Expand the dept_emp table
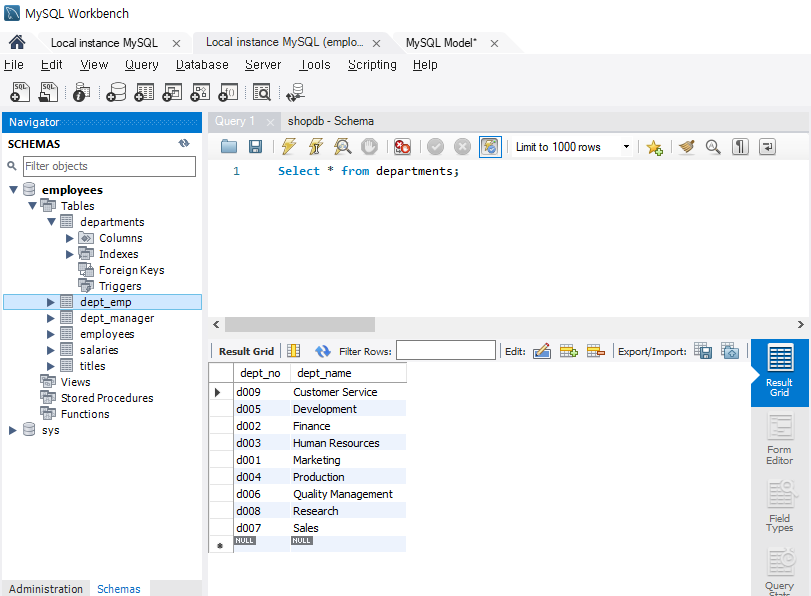Viewport: 811px width, 596px height. pos(51,302)
